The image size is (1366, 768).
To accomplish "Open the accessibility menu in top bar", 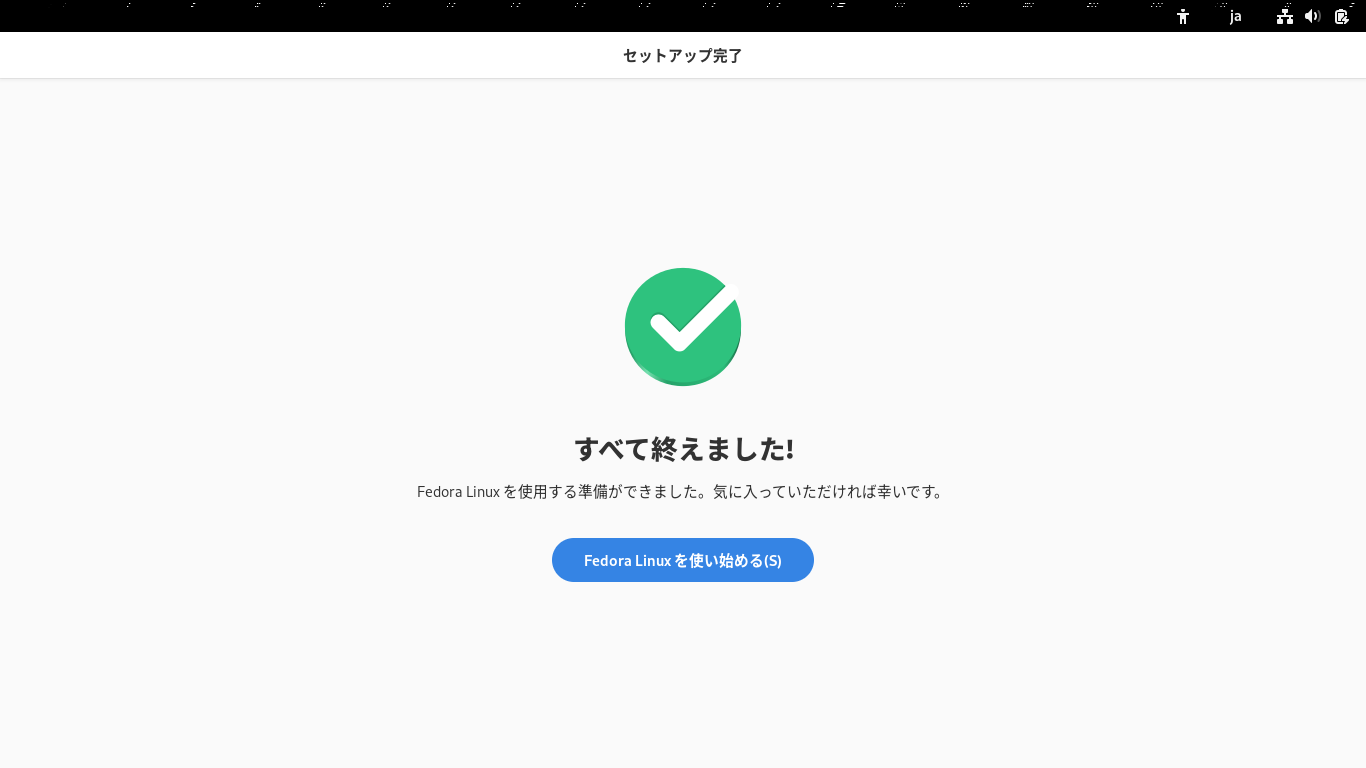I will (x=1183, y=16).
